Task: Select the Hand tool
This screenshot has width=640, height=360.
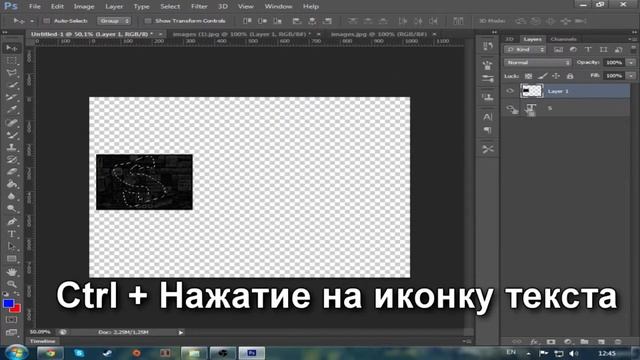Action: coord(12,271)
